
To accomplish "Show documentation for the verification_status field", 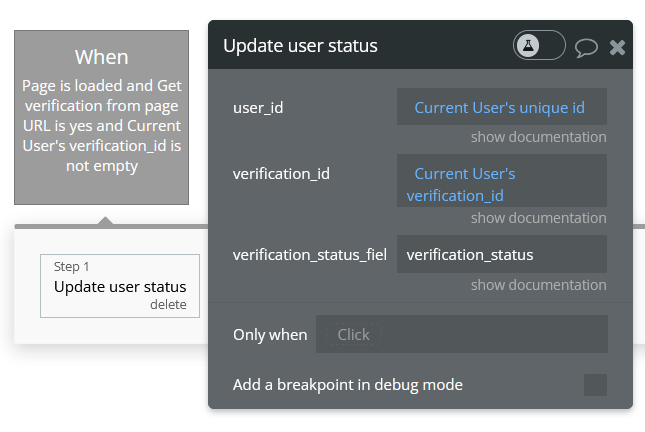I will click(538, 285).
